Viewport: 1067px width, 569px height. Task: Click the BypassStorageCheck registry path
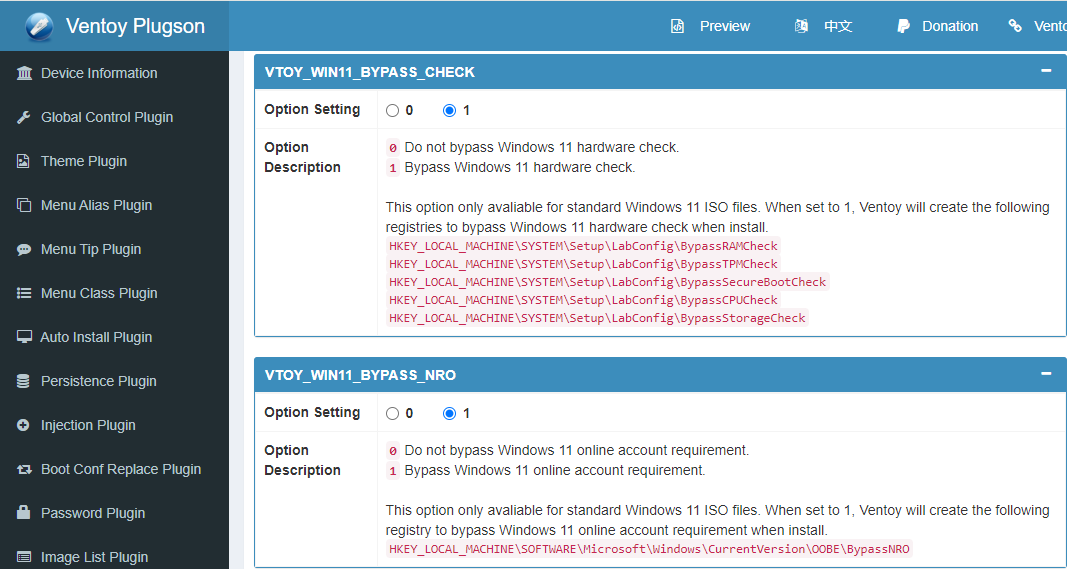click(x=597, y=318)
